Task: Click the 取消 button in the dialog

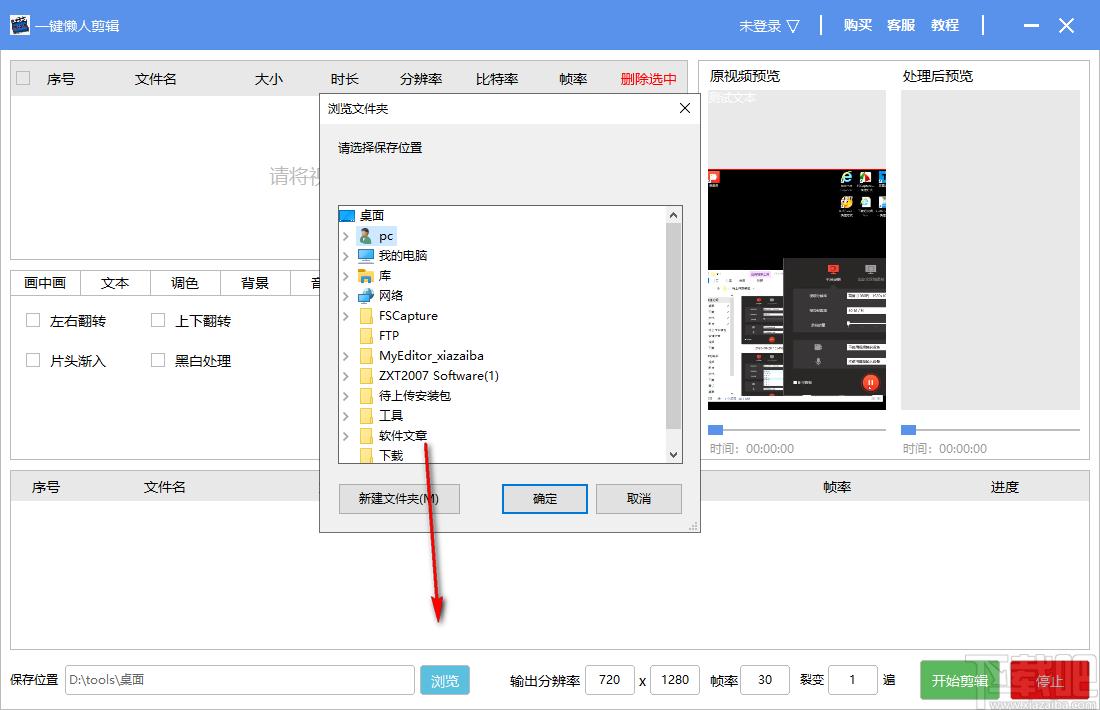Action: click(x=638, y=499)
